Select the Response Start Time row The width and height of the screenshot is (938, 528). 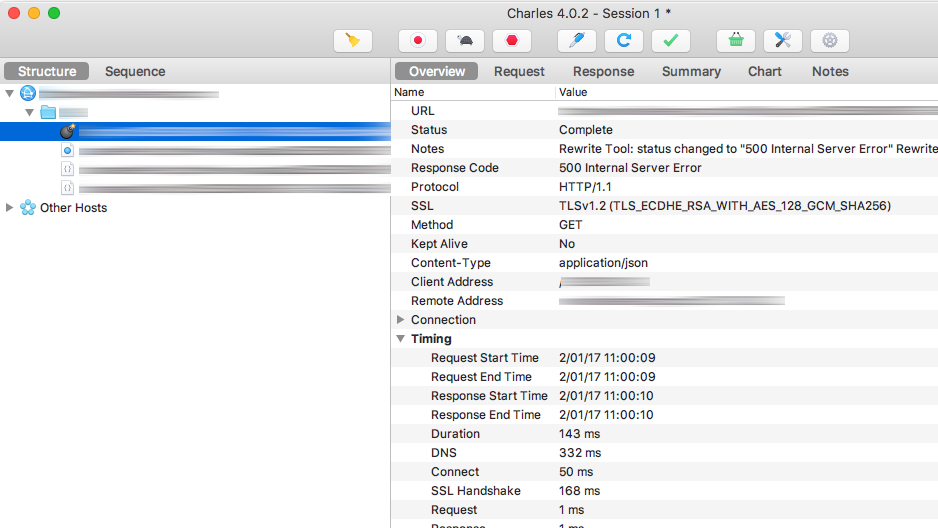point(665,396)
